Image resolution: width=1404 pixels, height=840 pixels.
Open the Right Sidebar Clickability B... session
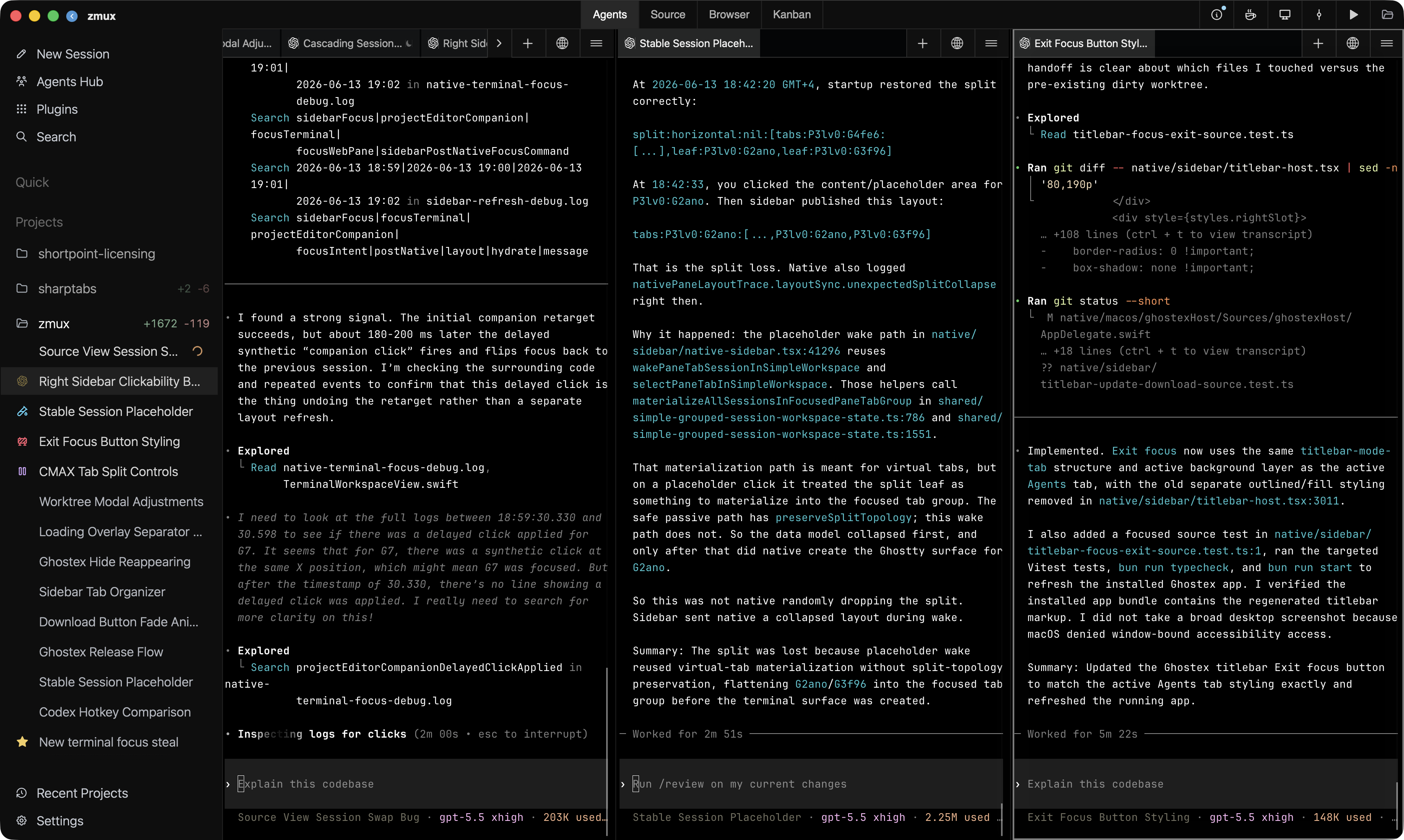[x=109, y=381]
